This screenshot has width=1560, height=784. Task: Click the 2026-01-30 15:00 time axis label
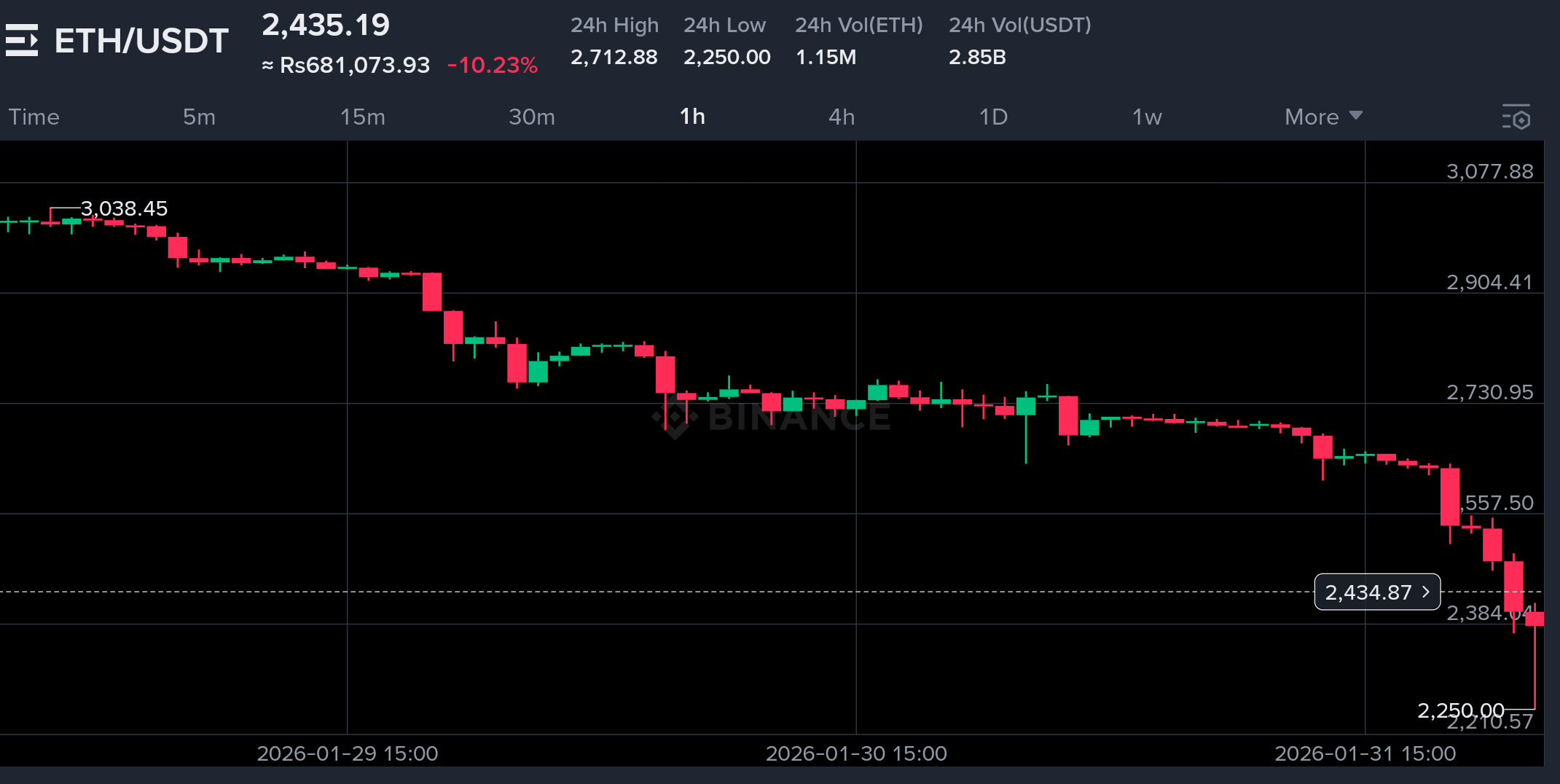pos(856,753)
